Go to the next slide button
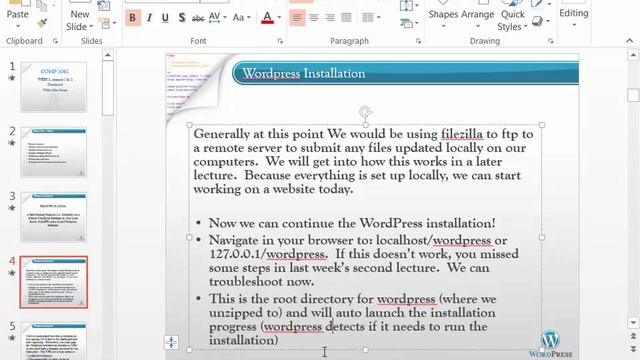640x360 pixels. 633,349
